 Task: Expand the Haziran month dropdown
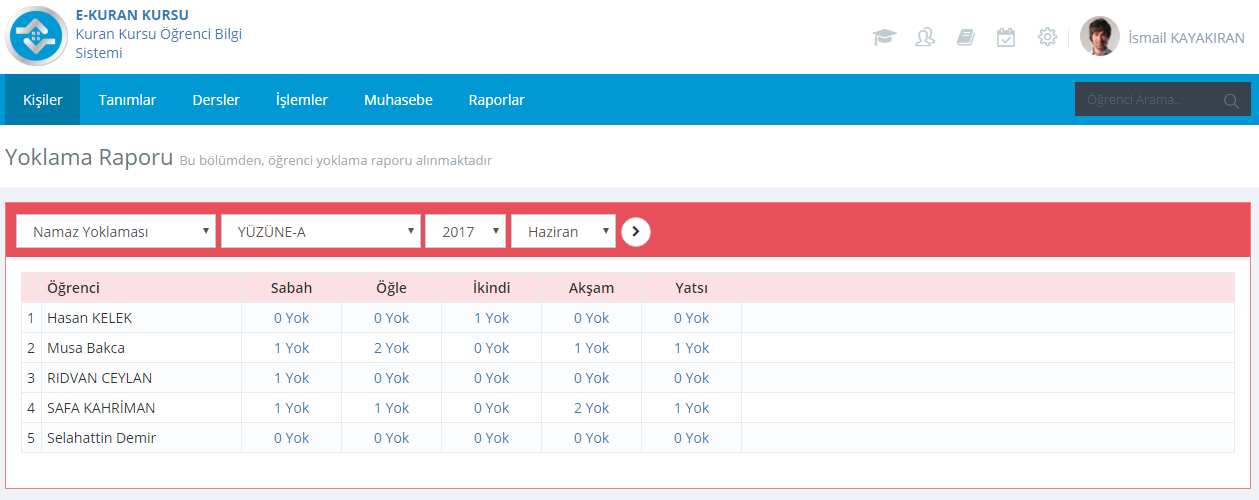click(x=563, y=232)
